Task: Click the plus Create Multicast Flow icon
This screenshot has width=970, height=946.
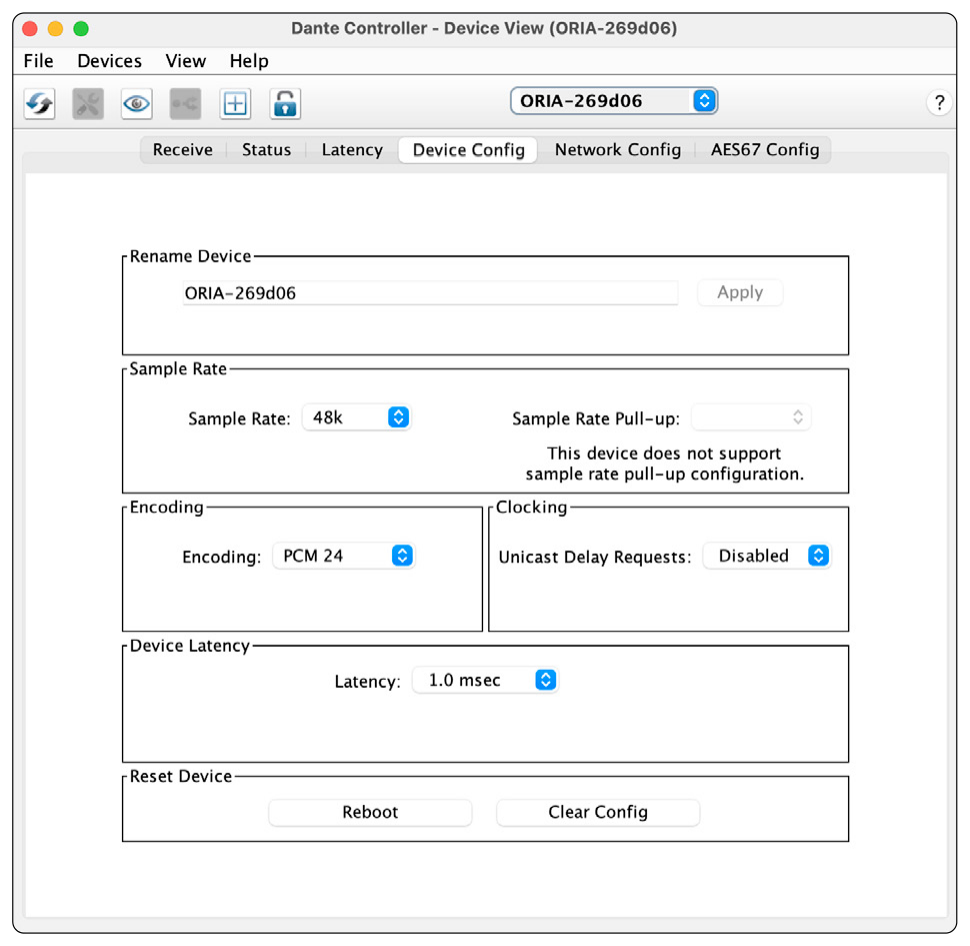Action: pyautogui.click(x=235, y=103)
